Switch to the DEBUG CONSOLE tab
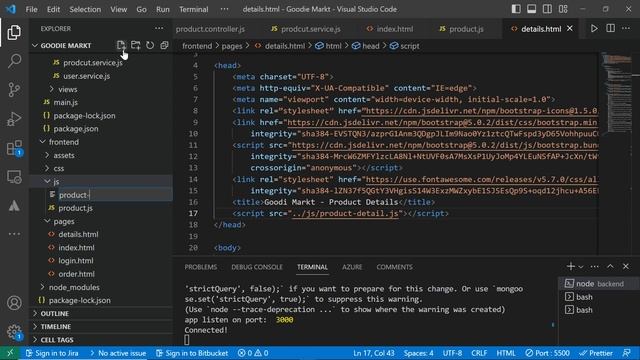This screenshot has height=360, width=640. coord(257,267)
